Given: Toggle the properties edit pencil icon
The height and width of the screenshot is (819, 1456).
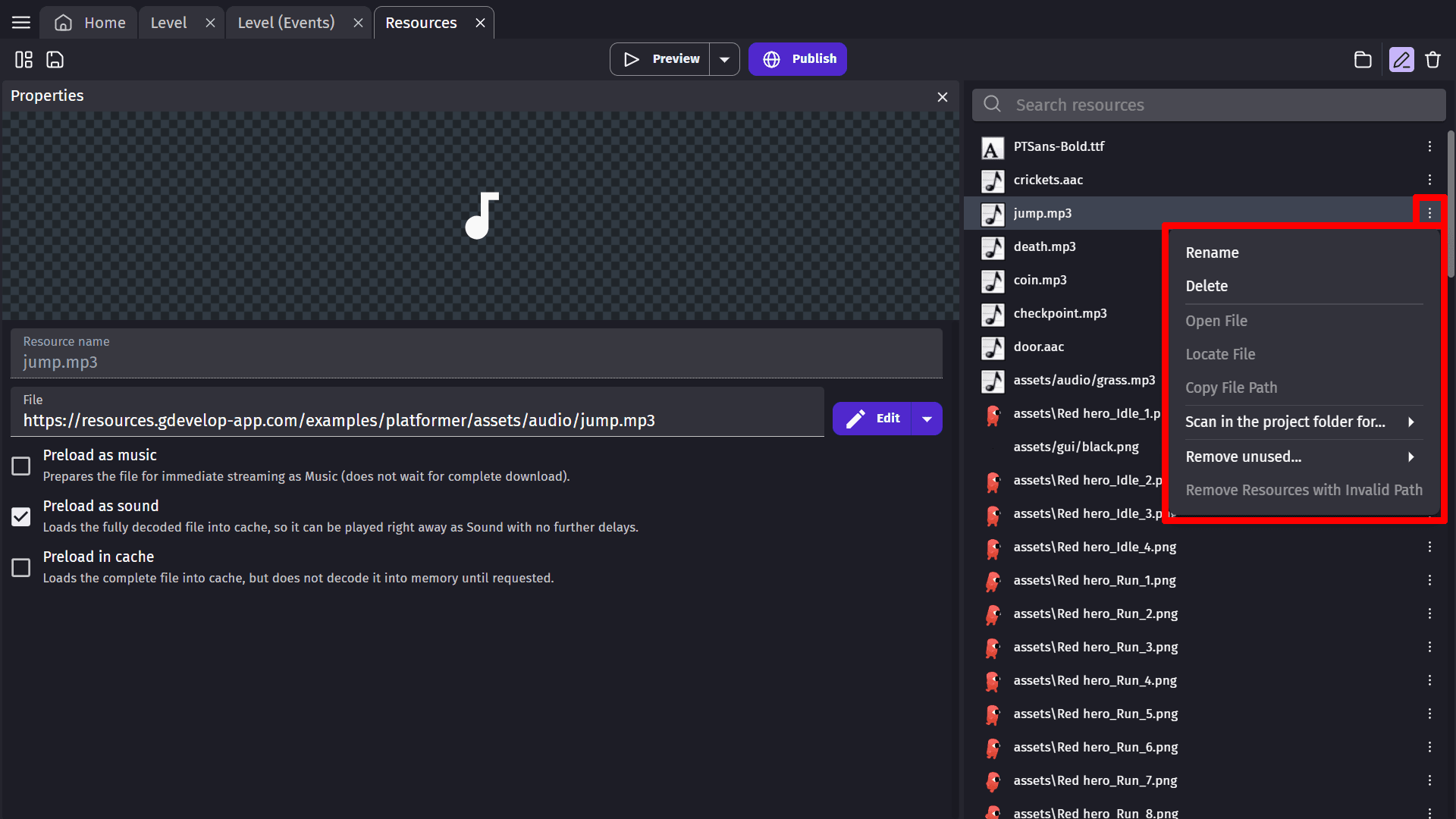Looking at the screenshot, I should click(x=1401, y=59).
